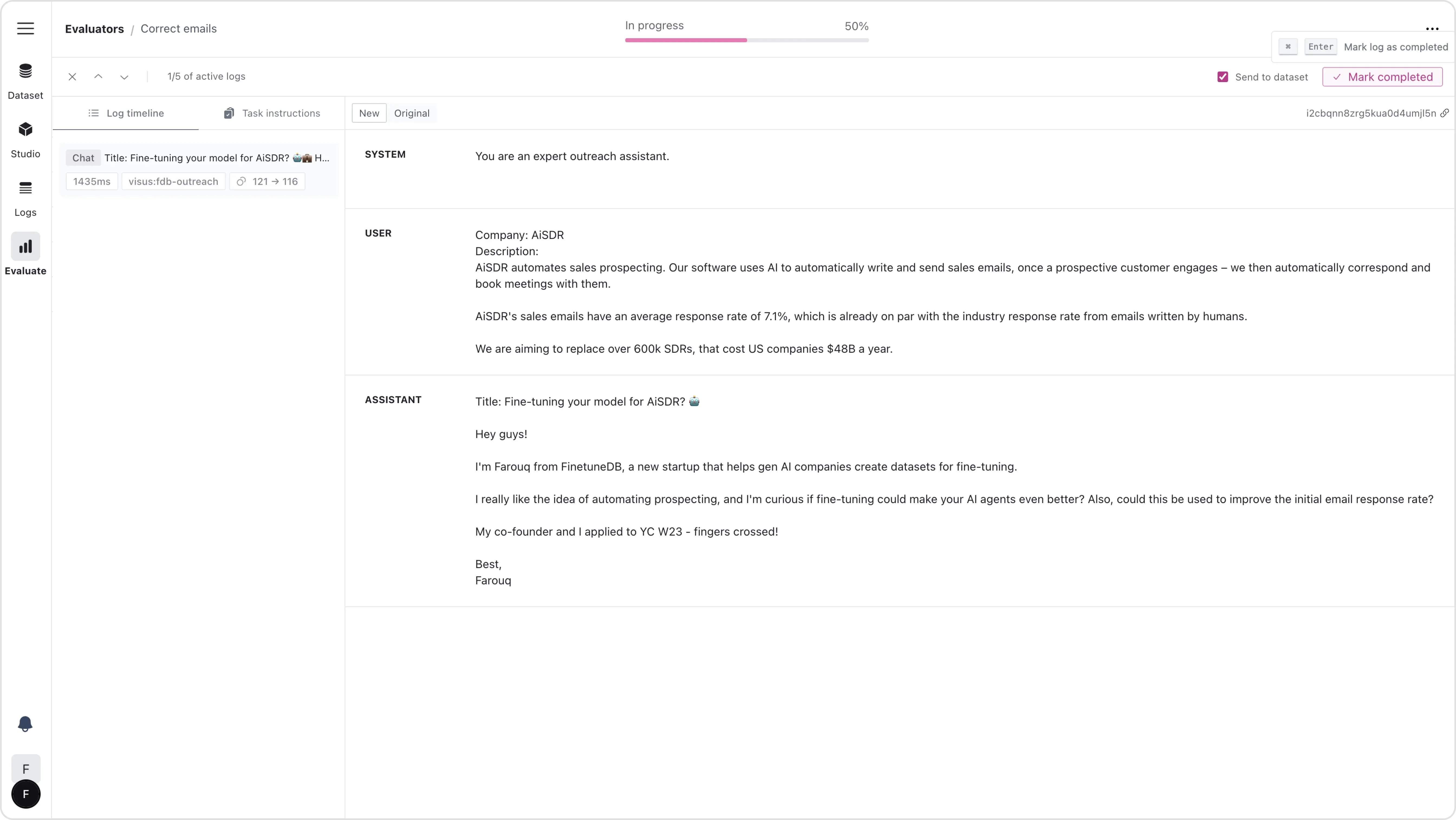Viewport: 1456px width, 820px height.
Task: Open the notifications bell
Action: (x=25, y=724)
